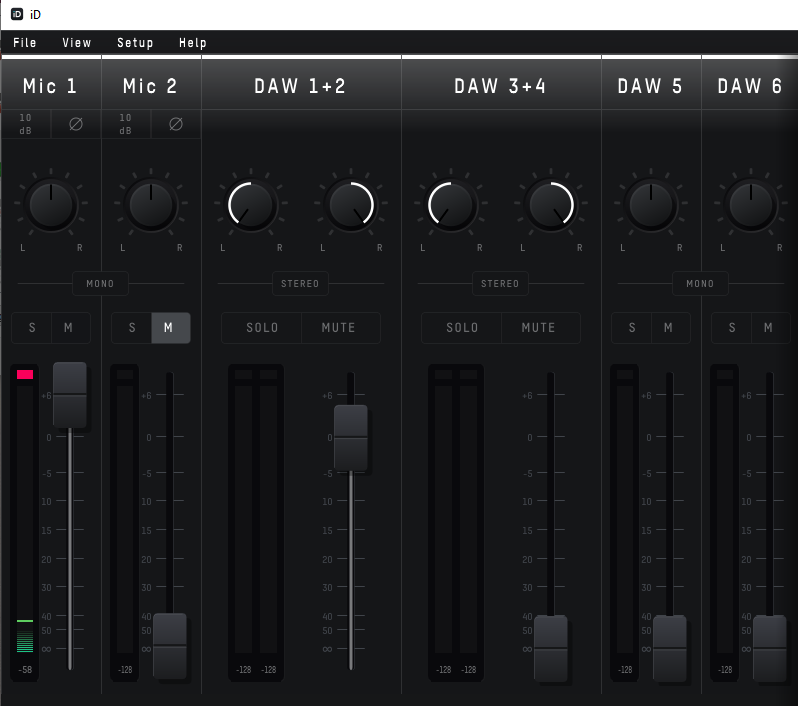Screen dimensions: 798x706
Task: Click the Mic 1 pan knob
Action: 51,205
